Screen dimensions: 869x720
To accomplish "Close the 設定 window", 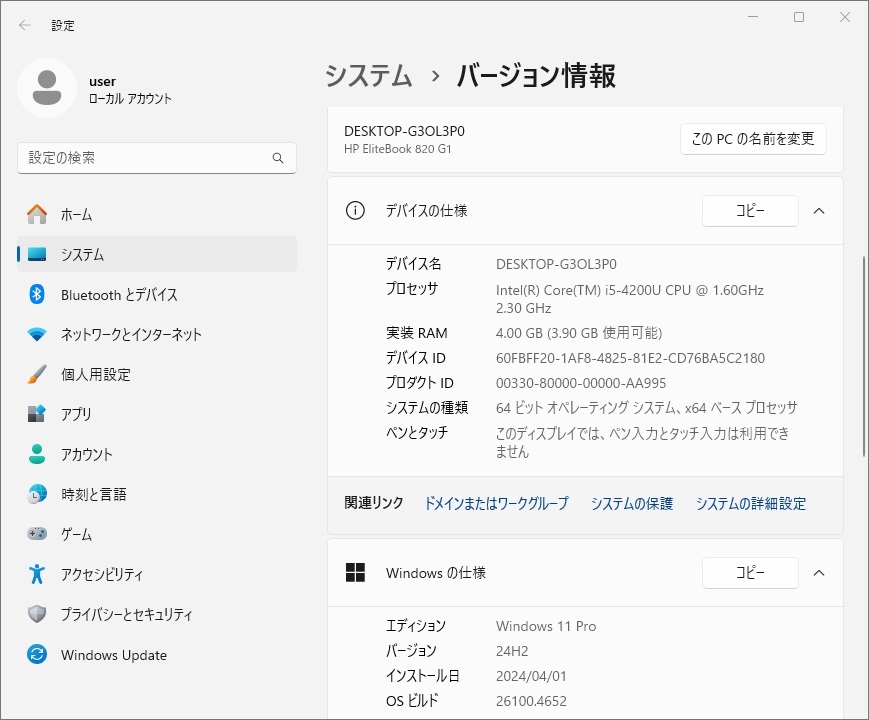I will [x=845, y=17].
